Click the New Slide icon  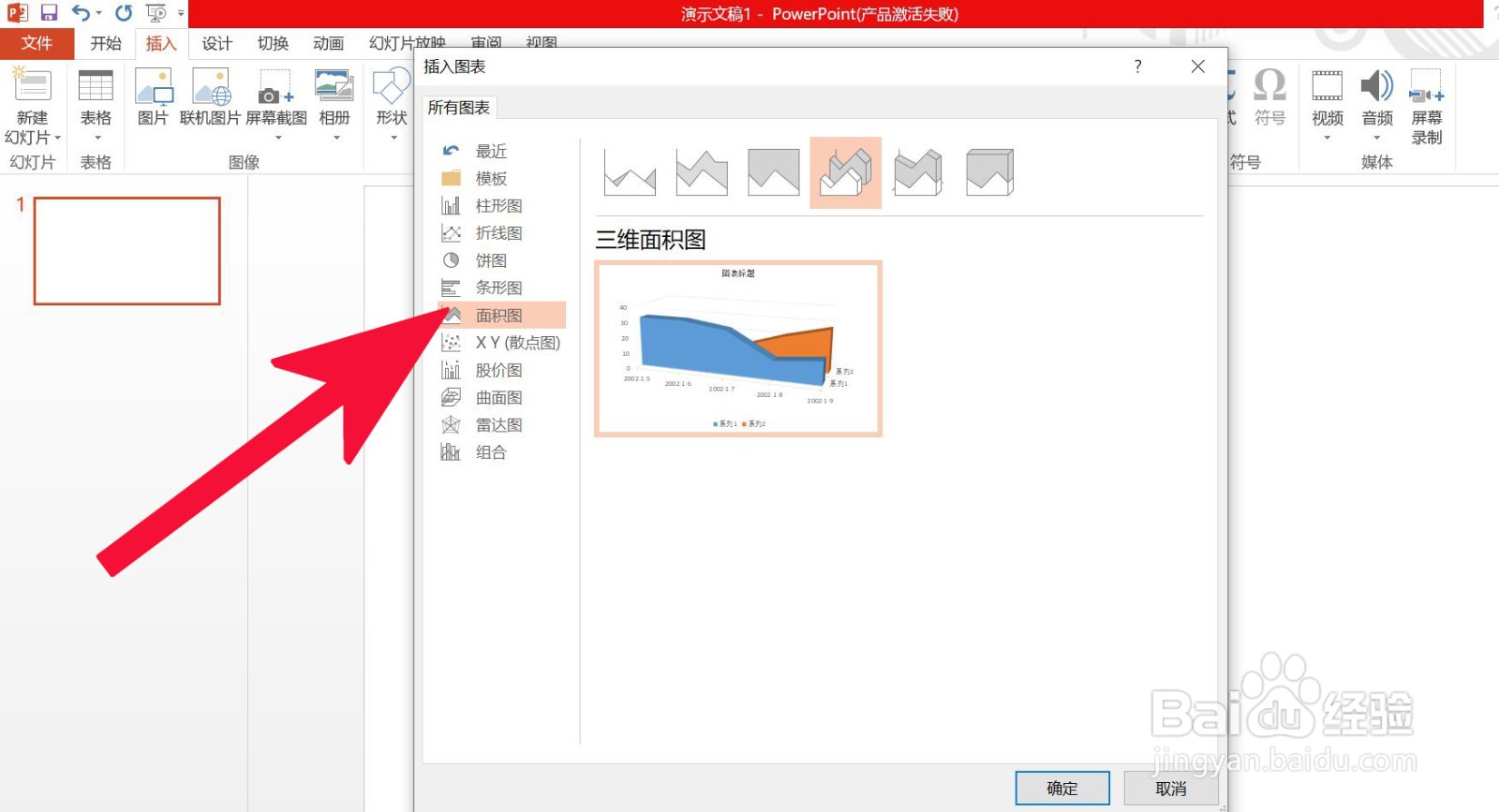tap(32, 84)
